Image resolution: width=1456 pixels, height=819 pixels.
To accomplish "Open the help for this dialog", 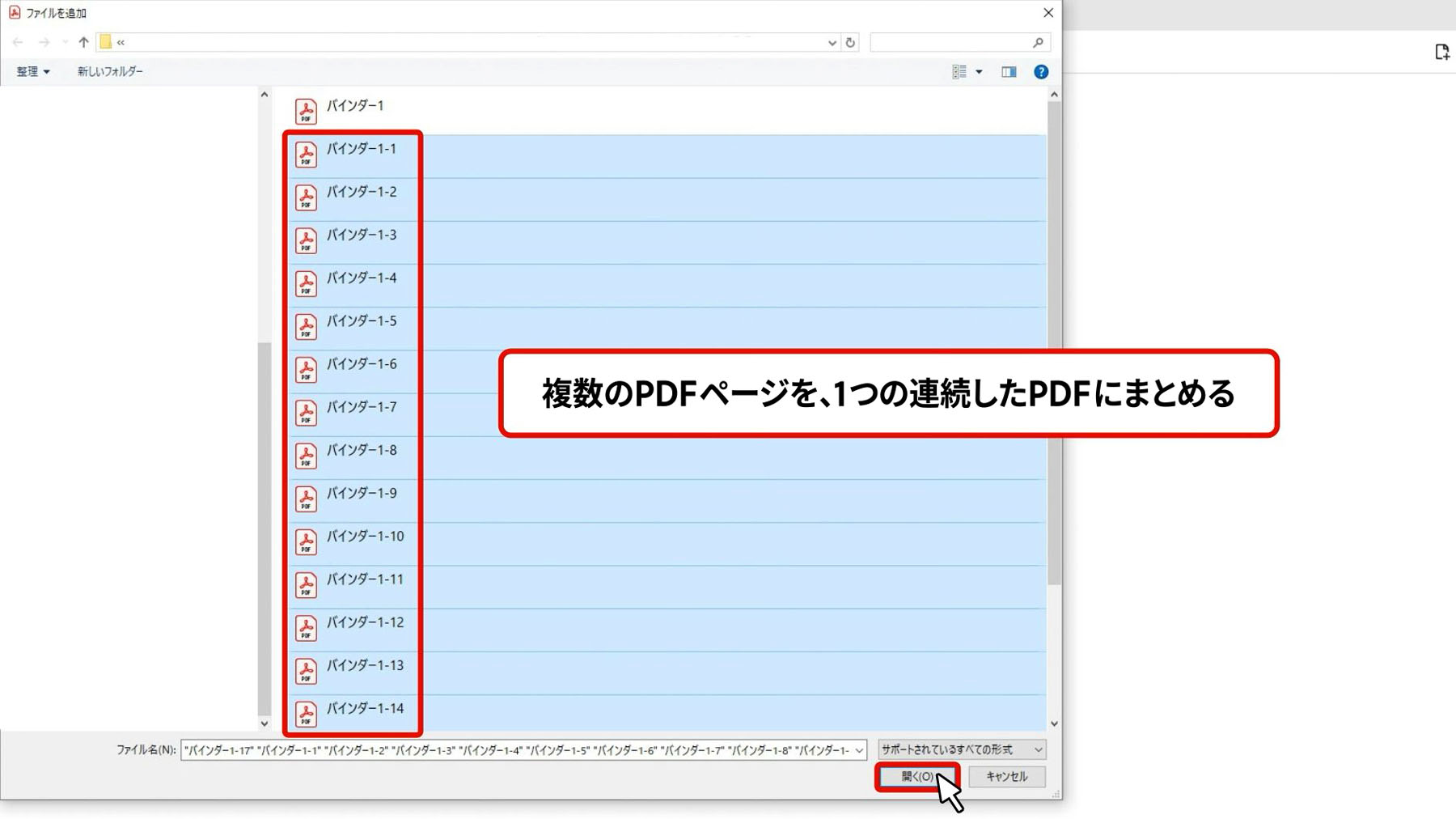I will tap(1041, 72).
